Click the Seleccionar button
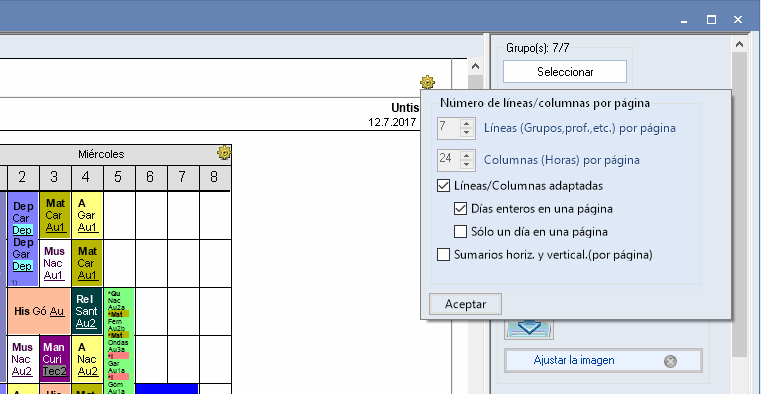Image resolution: width=761 pixels, height=394 pixels. [x=565, y=72]
